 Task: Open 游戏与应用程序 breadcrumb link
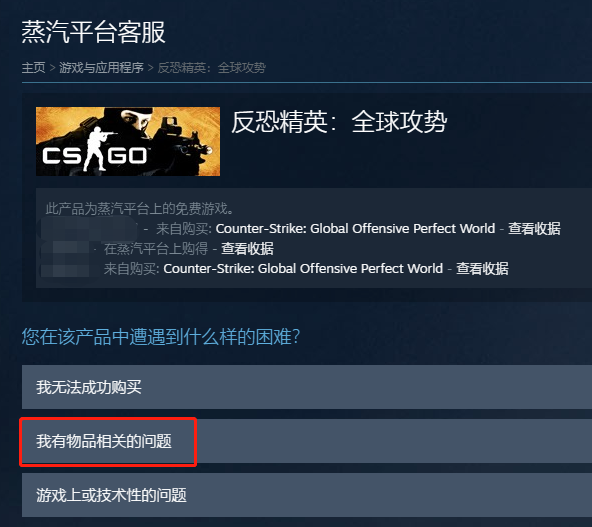101,68
